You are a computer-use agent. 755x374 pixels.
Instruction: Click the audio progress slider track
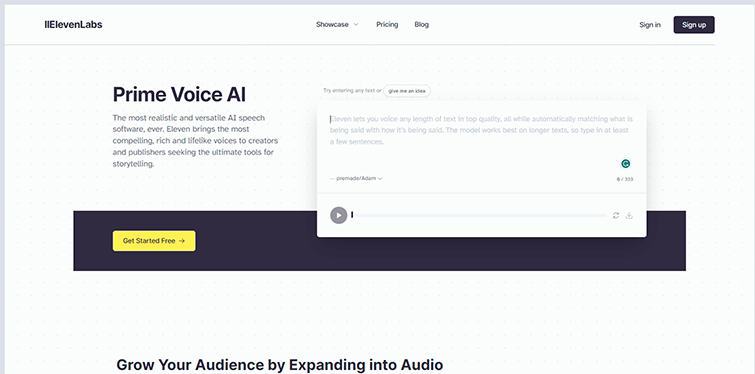pos(479,216)
